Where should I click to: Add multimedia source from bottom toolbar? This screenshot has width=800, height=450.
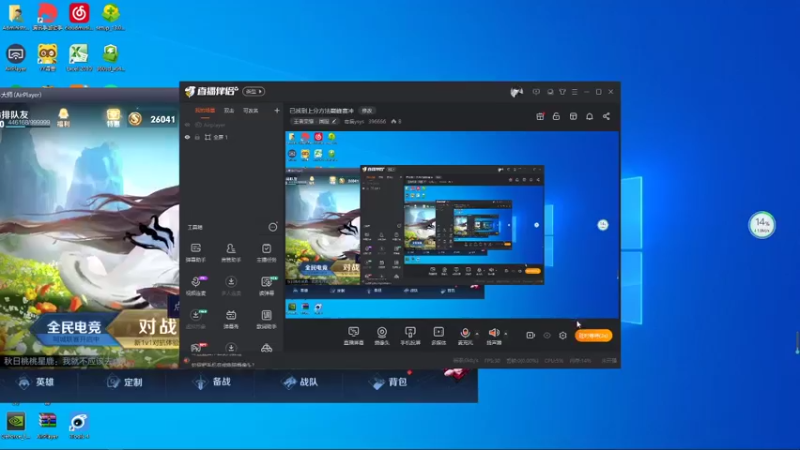438,336
